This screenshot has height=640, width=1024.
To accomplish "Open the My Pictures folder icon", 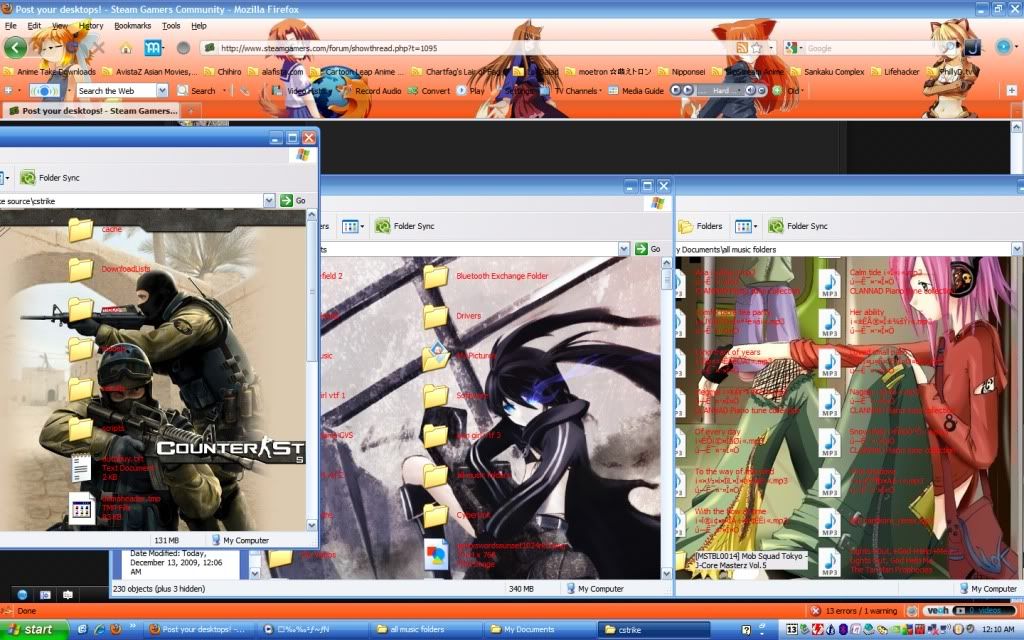I will (x=436, y=356).
